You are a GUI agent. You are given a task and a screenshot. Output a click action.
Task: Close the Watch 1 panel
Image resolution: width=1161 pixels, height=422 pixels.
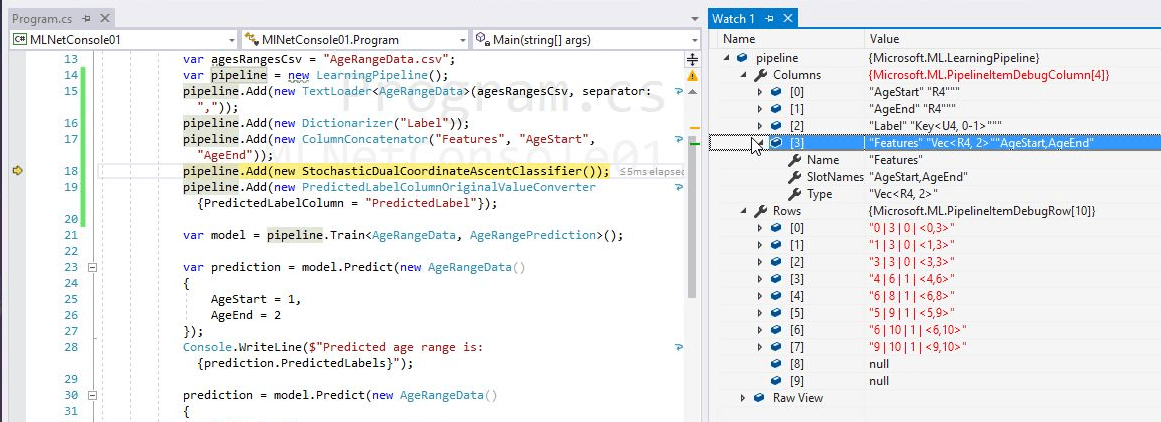pyautogui.click(x=788, y=19)
